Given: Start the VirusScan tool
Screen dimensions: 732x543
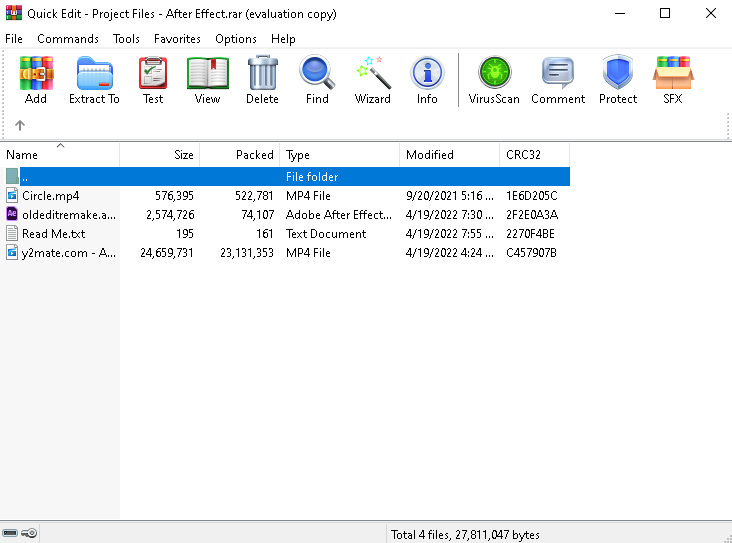Looking at the screenshot, I should pos(494,72).
